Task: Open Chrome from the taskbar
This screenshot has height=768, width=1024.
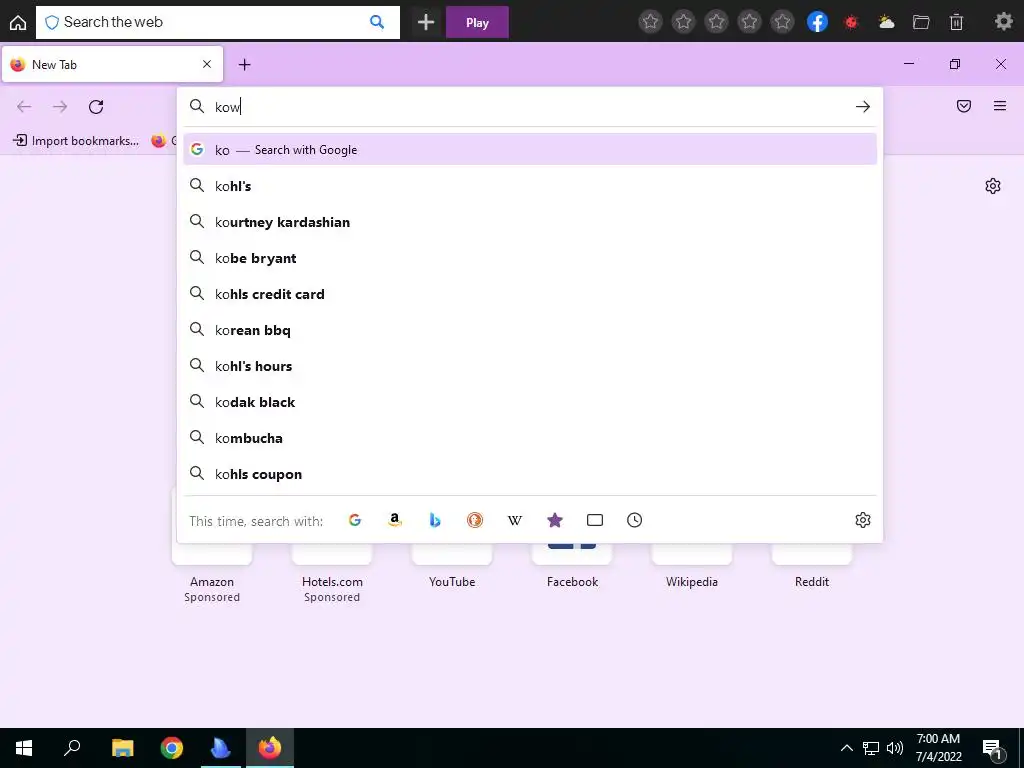Action: tap(172, 748)
